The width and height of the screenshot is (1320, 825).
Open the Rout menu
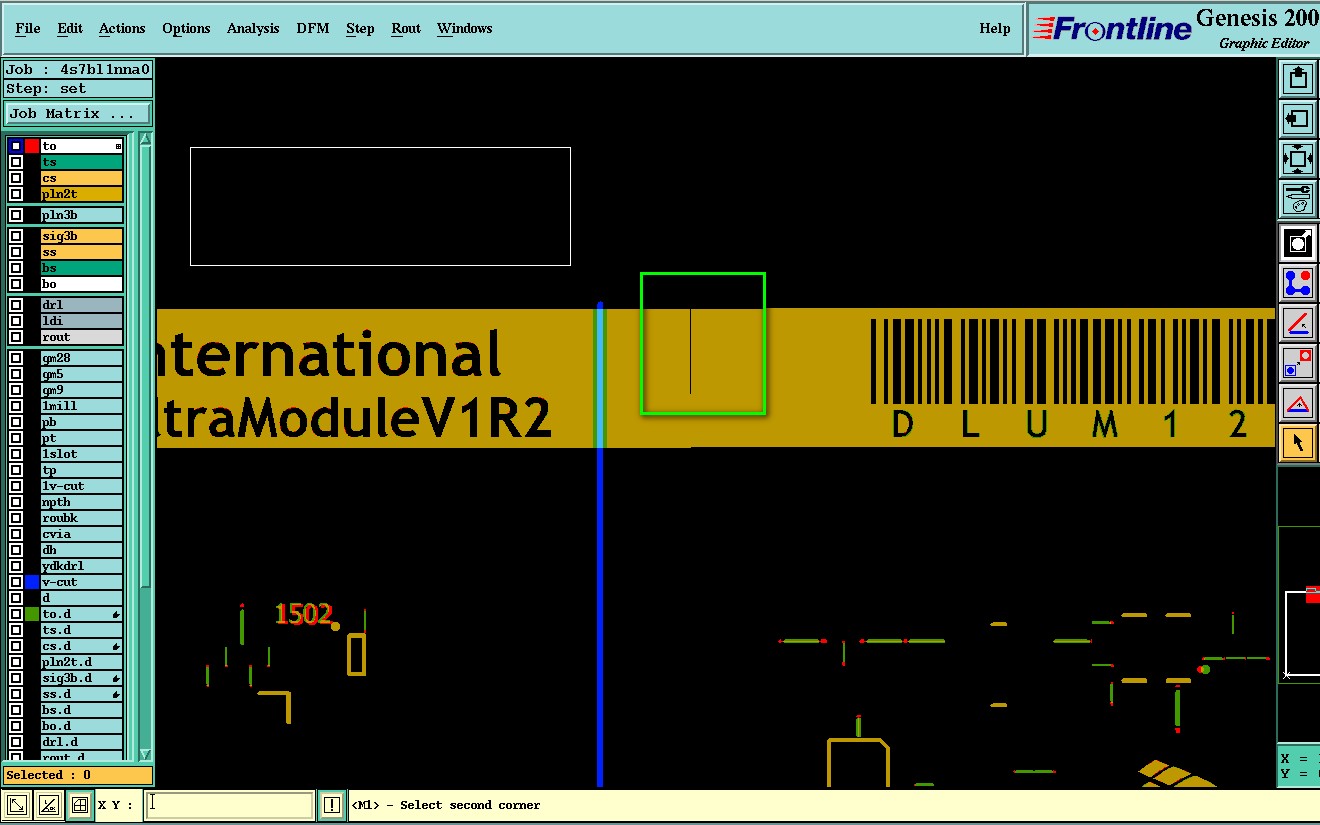pos(406,28)
